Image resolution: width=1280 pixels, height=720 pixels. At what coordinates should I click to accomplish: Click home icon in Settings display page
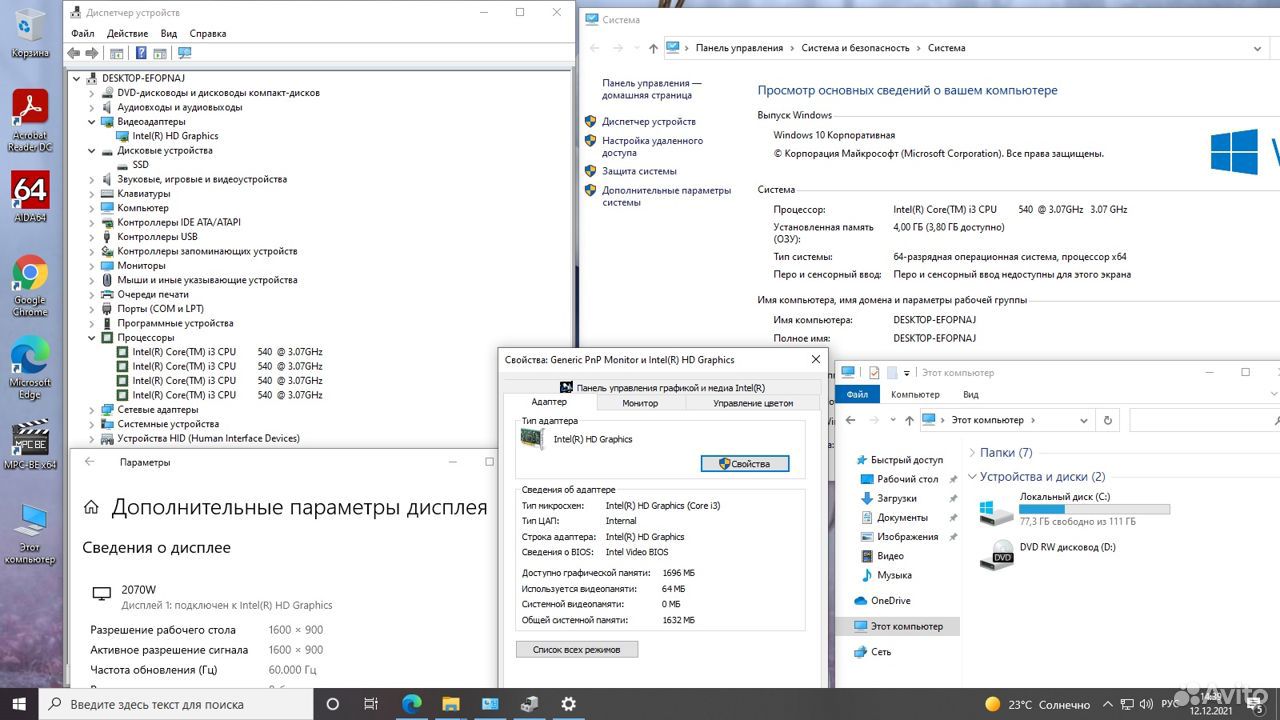[91, 507]
